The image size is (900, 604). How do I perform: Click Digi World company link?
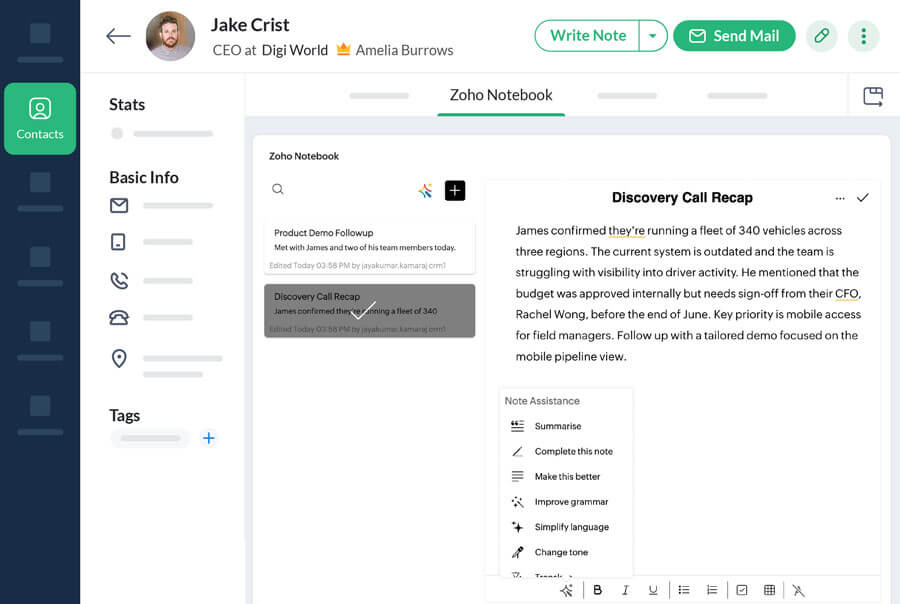tap(294, 51)
